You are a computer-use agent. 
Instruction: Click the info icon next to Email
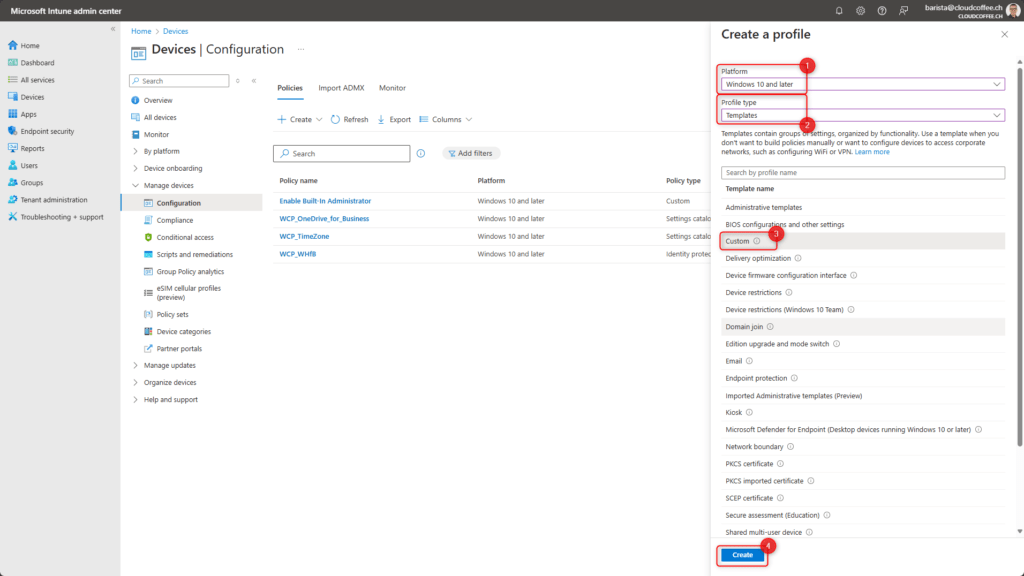pyautogui.click(x=750, y=361)
